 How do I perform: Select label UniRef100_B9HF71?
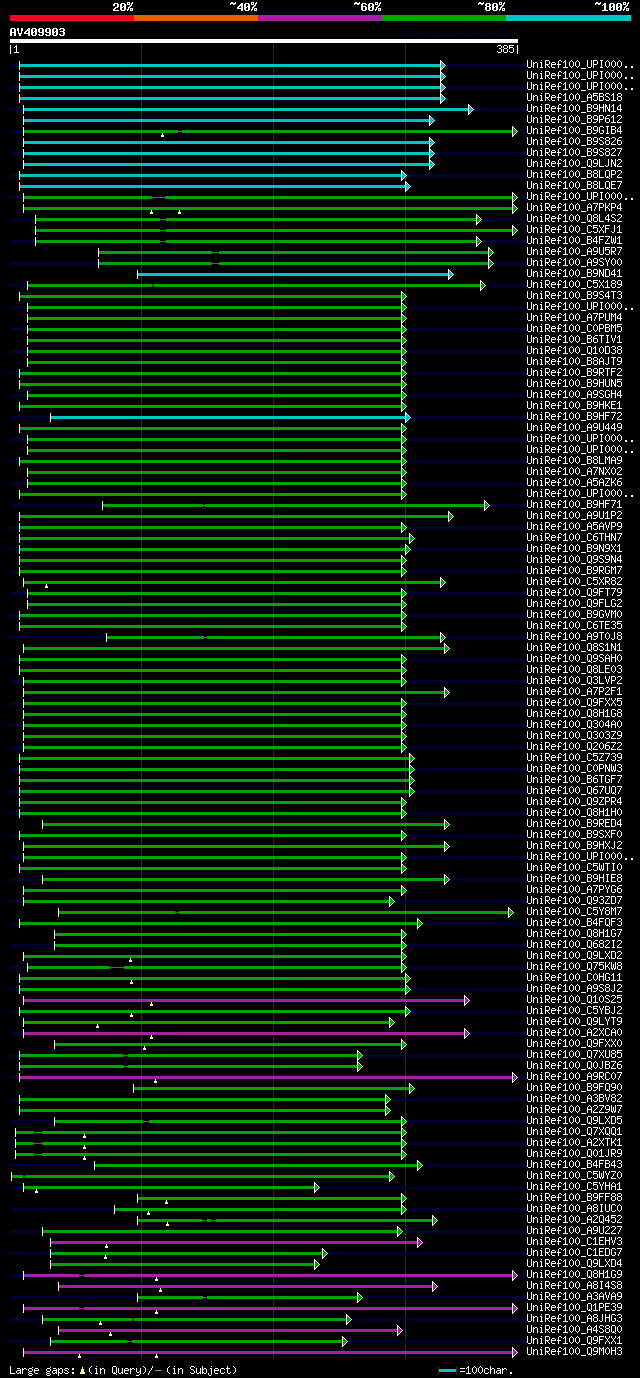coord(576,505)
